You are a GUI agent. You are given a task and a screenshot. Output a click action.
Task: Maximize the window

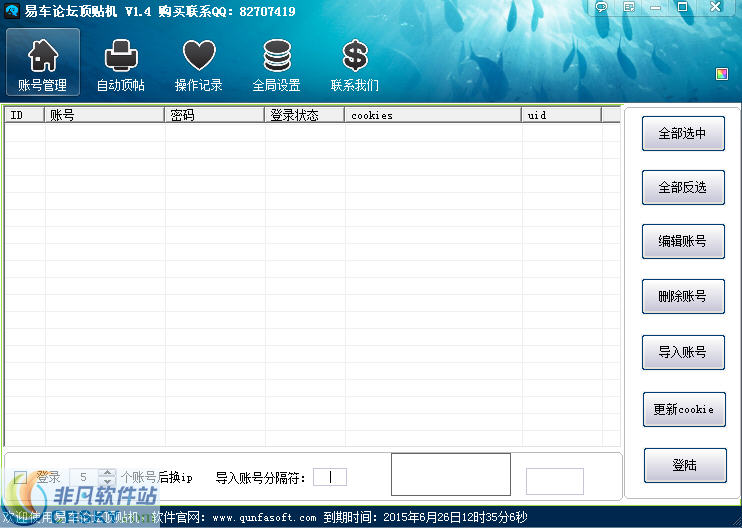682,7
